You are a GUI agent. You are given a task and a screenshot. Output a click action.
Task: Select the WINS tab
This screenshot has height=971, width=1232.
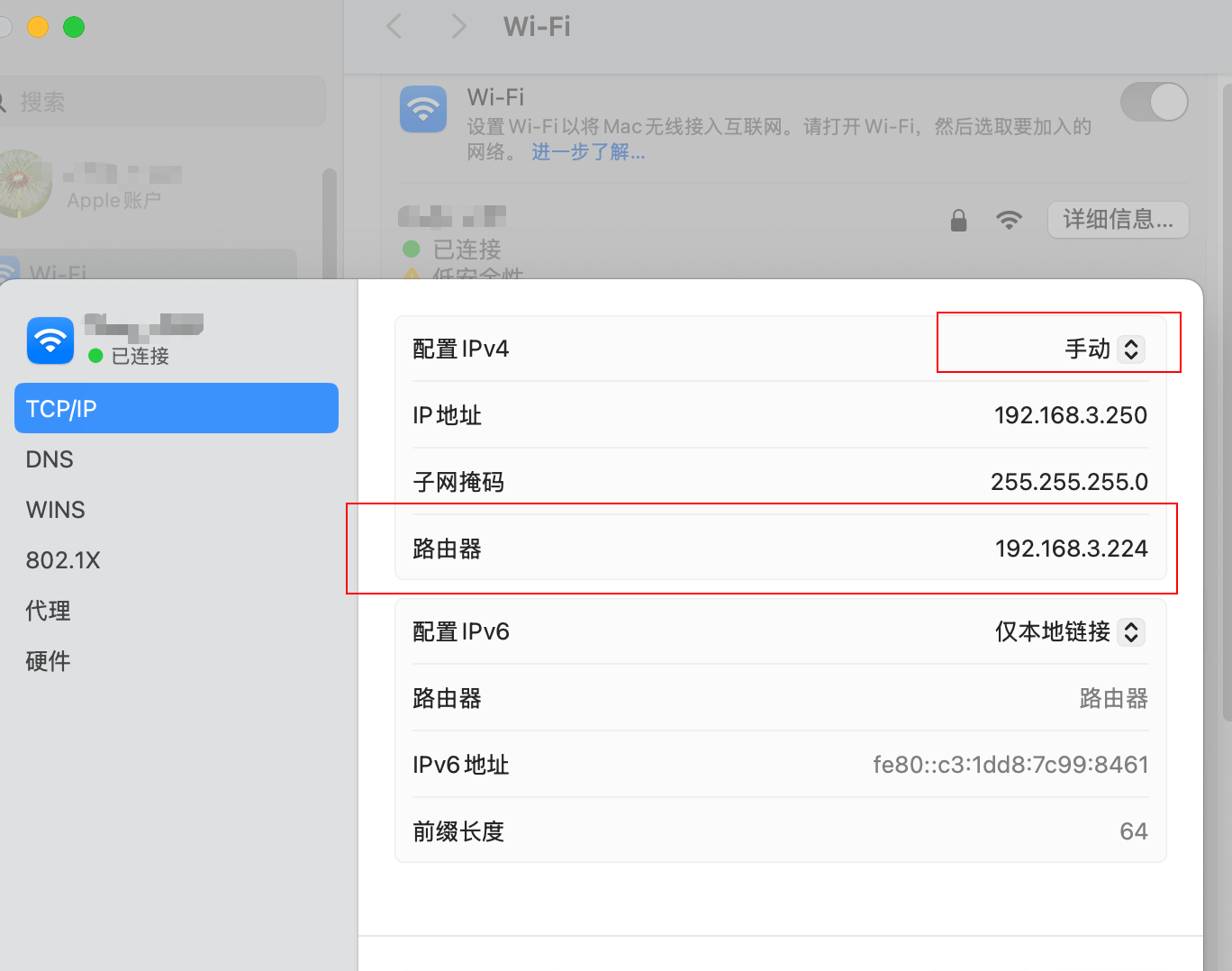coord(55,510)
